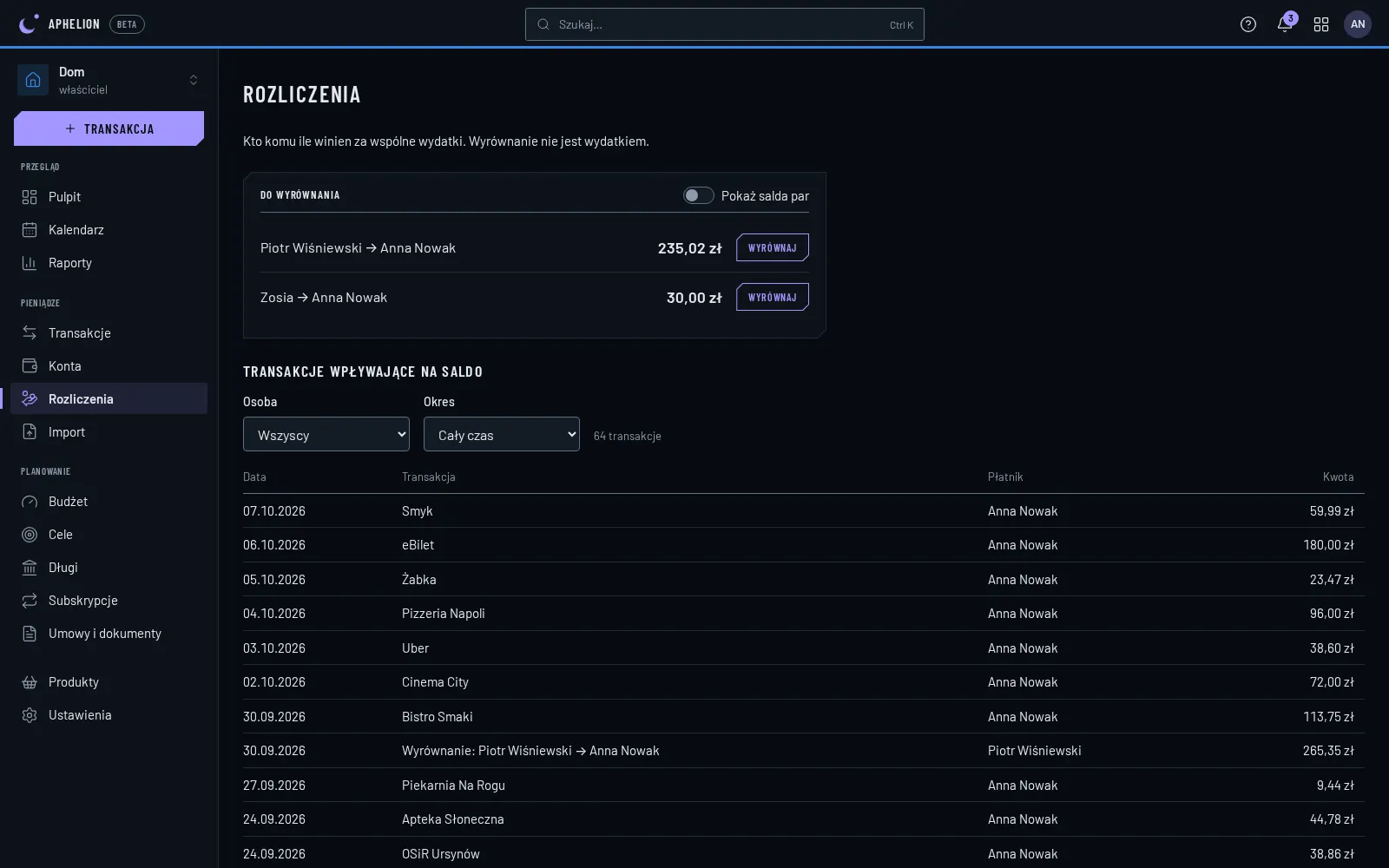Image resolution: width=1389 pixels, height=868 pixels.
Task: Click the Pulpit dashboard icon
Action: coord(30,197)
